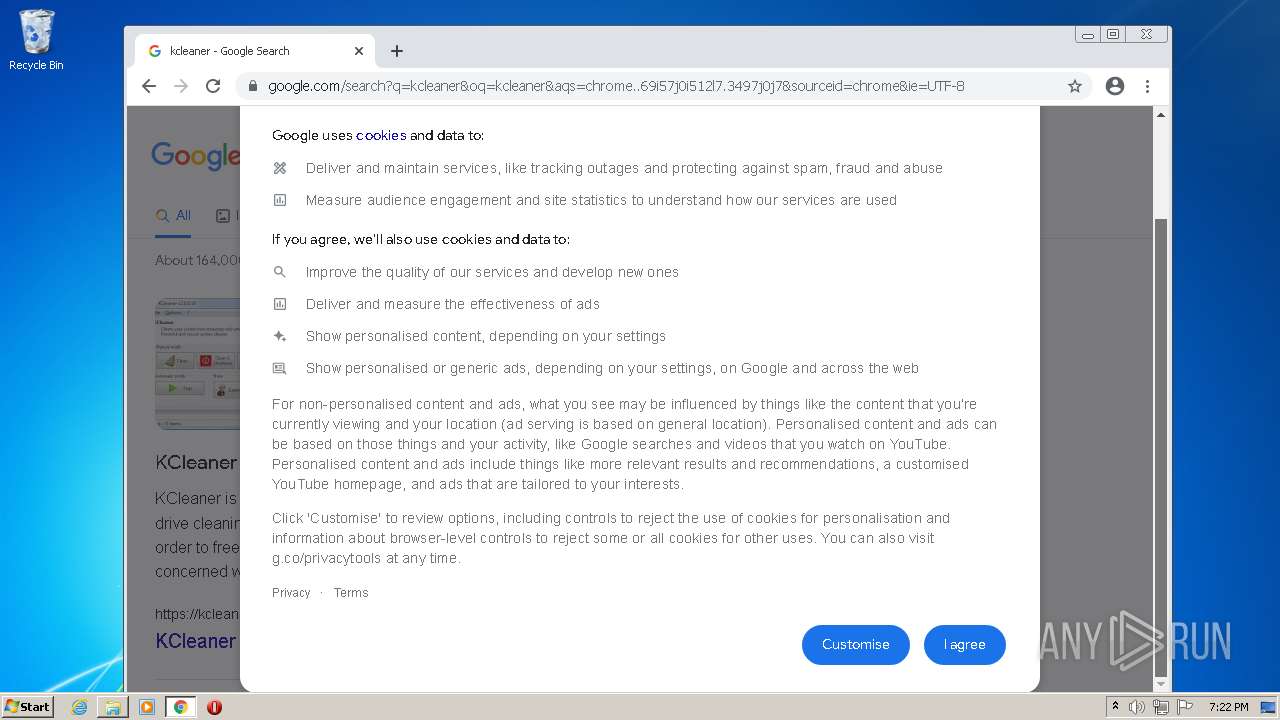This screenshot has height=720, width=1280.
Task: Open the cookies link in the dialog
Action: [x=381, y=135]
